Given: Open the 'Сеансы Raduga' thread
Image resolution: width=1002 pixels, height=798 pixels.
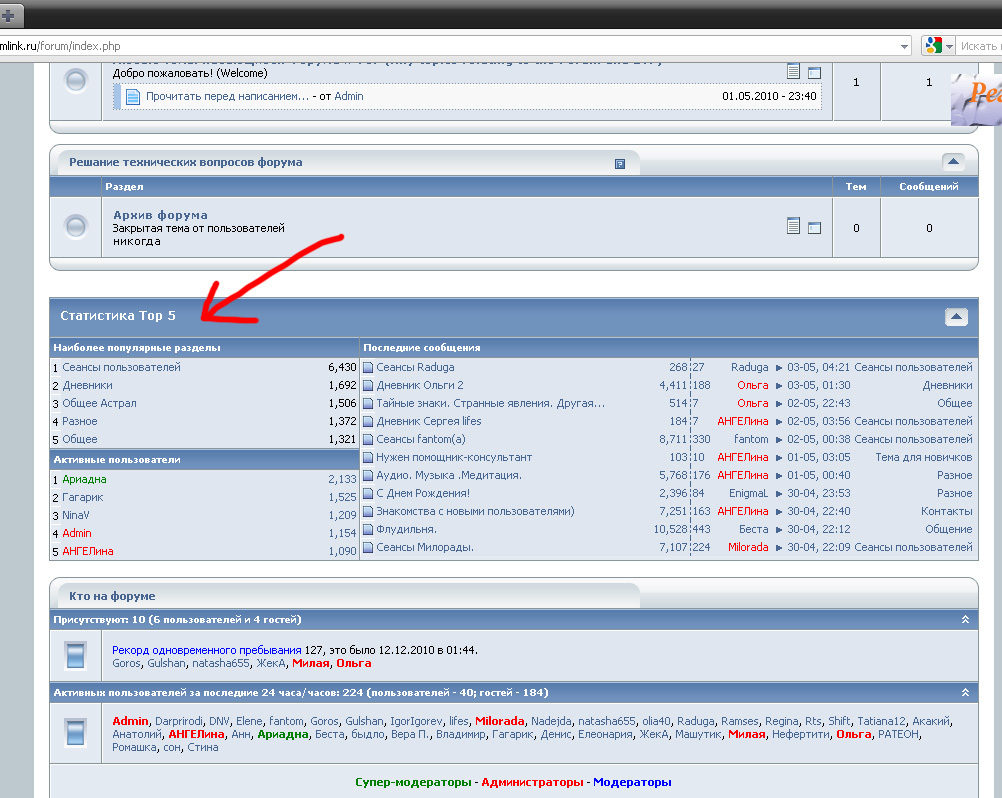Looking at the screenshot, I should (415, 367).
